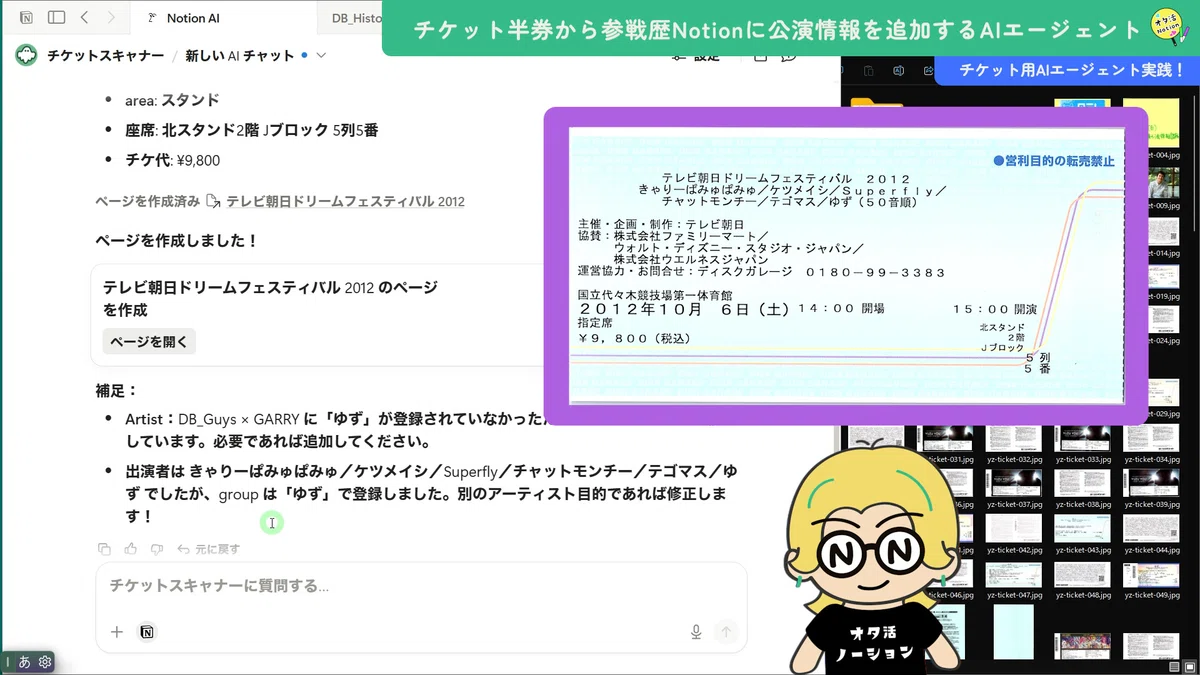1200x675 pixels.
Task: Switch to the Notion AI tab
Action: click(225, 17)
